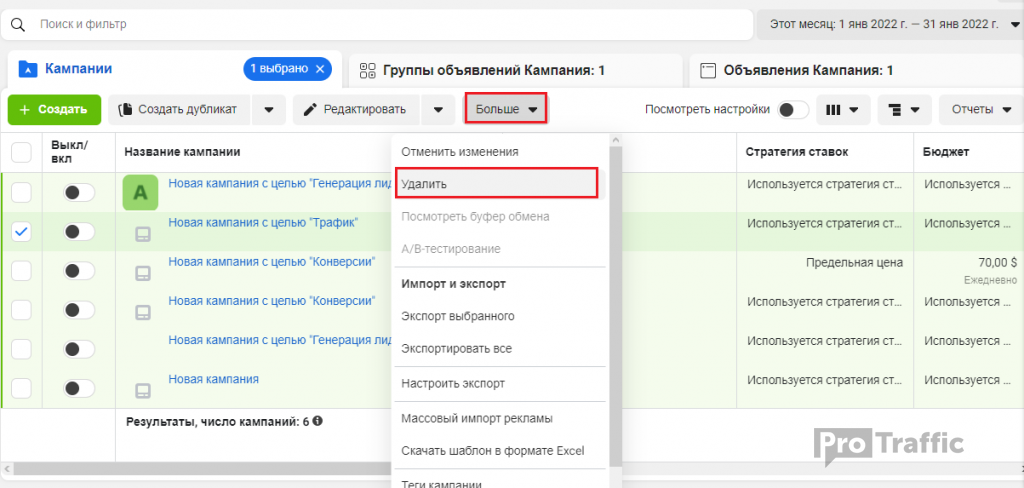Expand arrow beside 'Создать дубликат'
This screenshot has width=1024, height=488.
tap(269, 110)
